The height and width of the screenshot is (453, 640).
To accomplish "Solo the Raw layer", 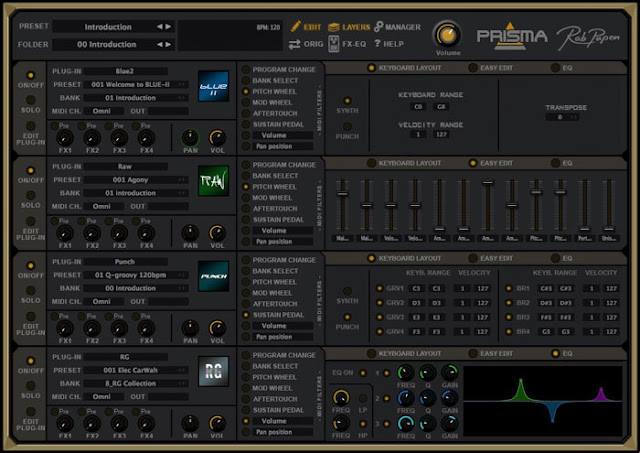I will [31, 195].
